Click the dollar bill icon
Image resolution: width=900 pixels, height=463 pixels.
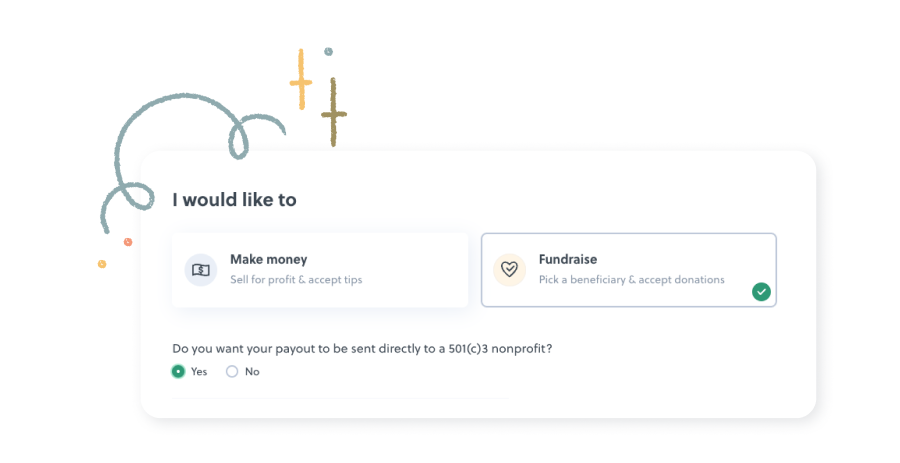click(201, 269)
